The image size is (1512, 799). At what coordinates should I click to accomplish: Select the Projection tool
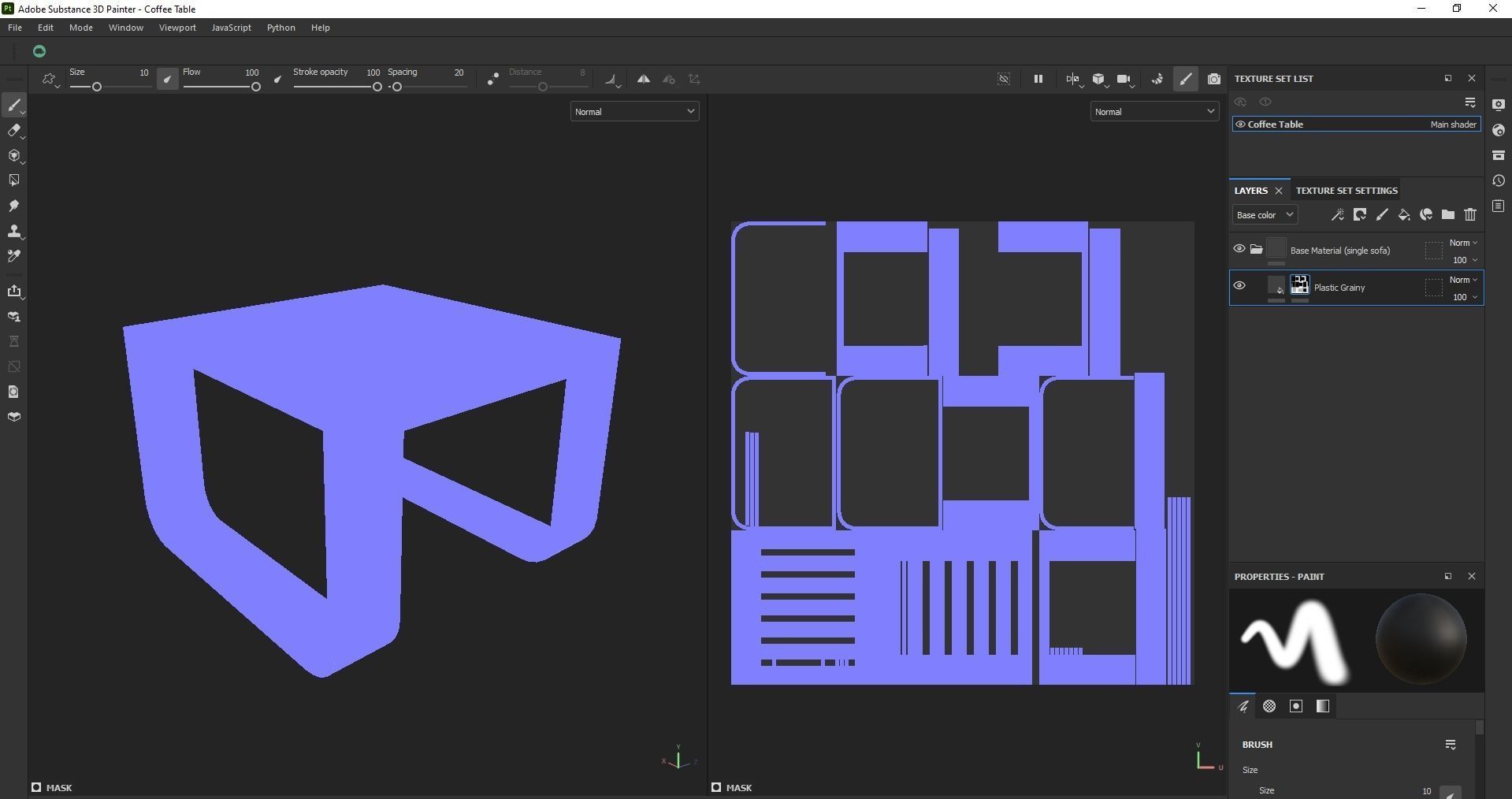14,155
